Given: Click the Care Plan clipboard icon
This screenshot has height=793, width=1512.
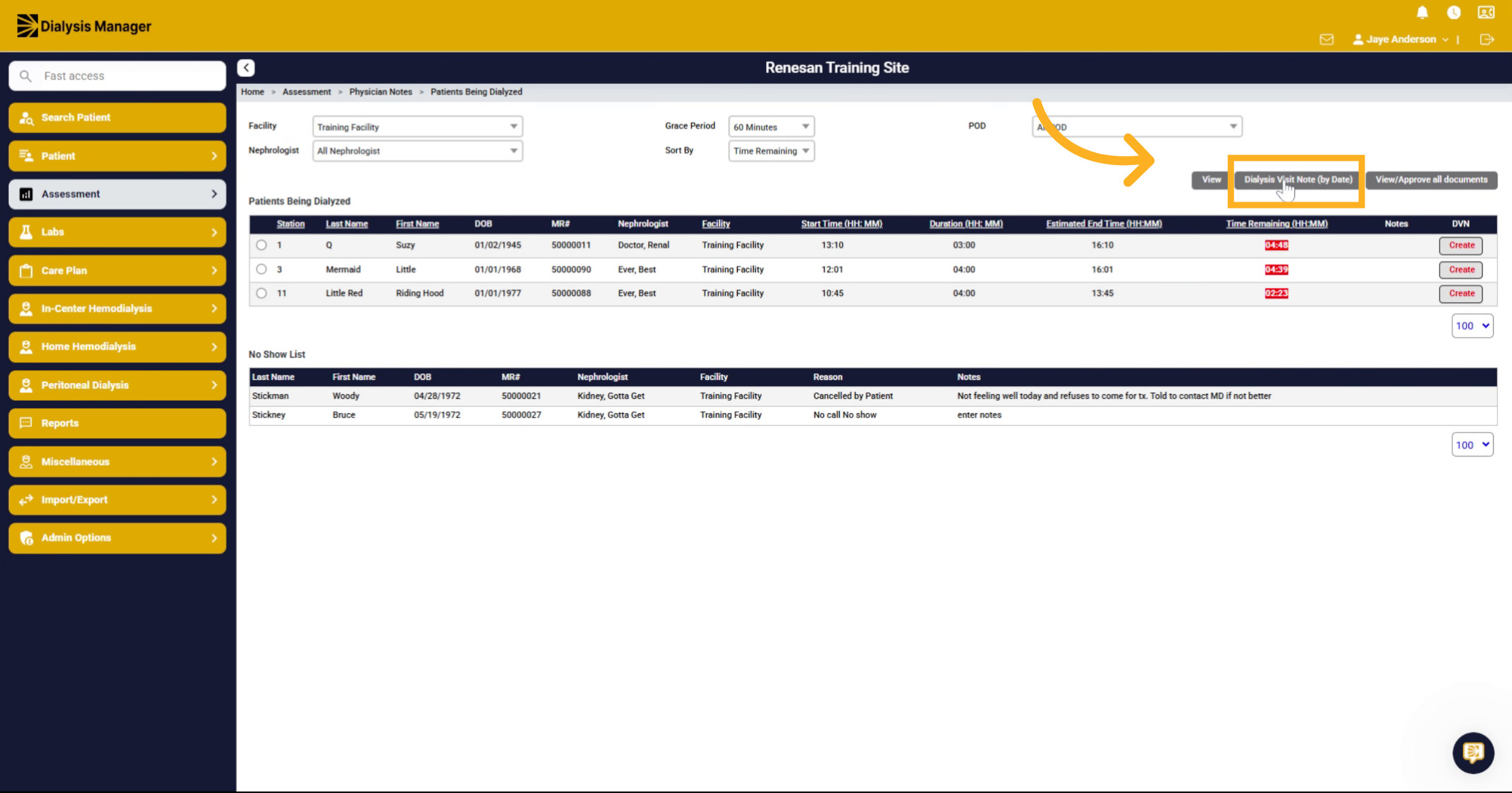Looking at the screenshot, I should pyautogui.click(x=26, y=270).
